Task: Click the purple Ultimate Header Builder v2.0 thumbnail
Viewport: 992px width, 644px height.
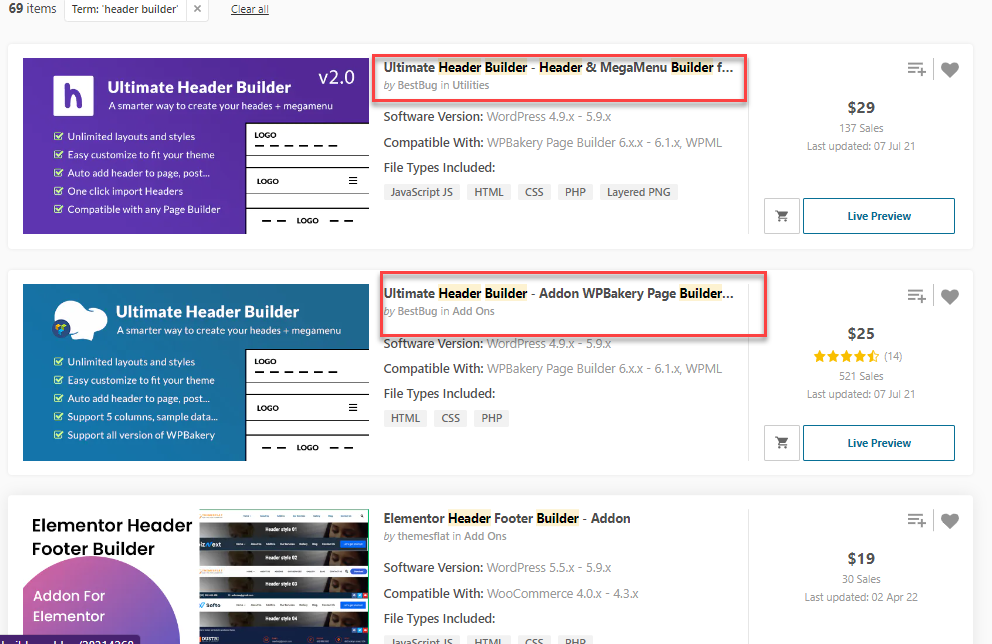Action: (188, 146)
